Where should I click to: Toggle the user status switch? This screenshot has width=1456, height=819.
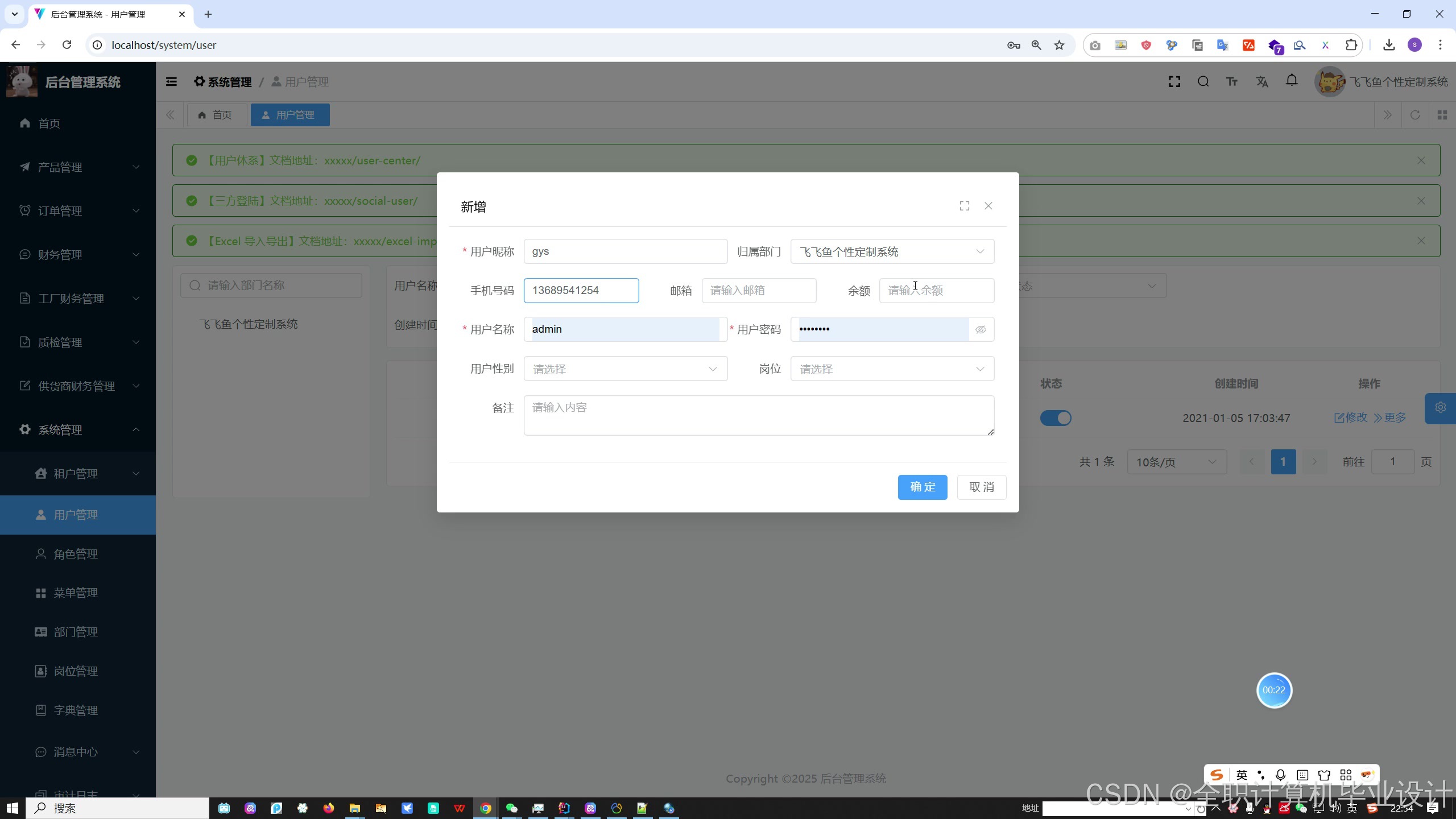[x=1056, y=418]
